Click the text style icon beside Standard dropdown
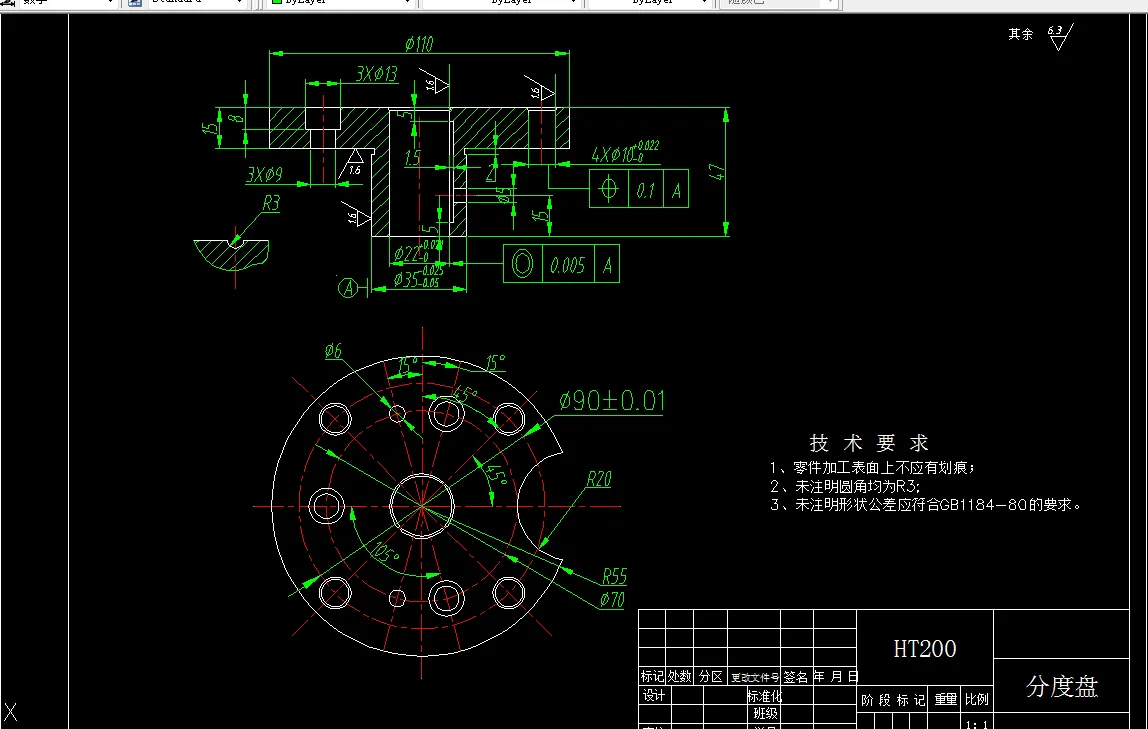The height and width of the screenshot is (729, 1148). click(x=133, y=3)
